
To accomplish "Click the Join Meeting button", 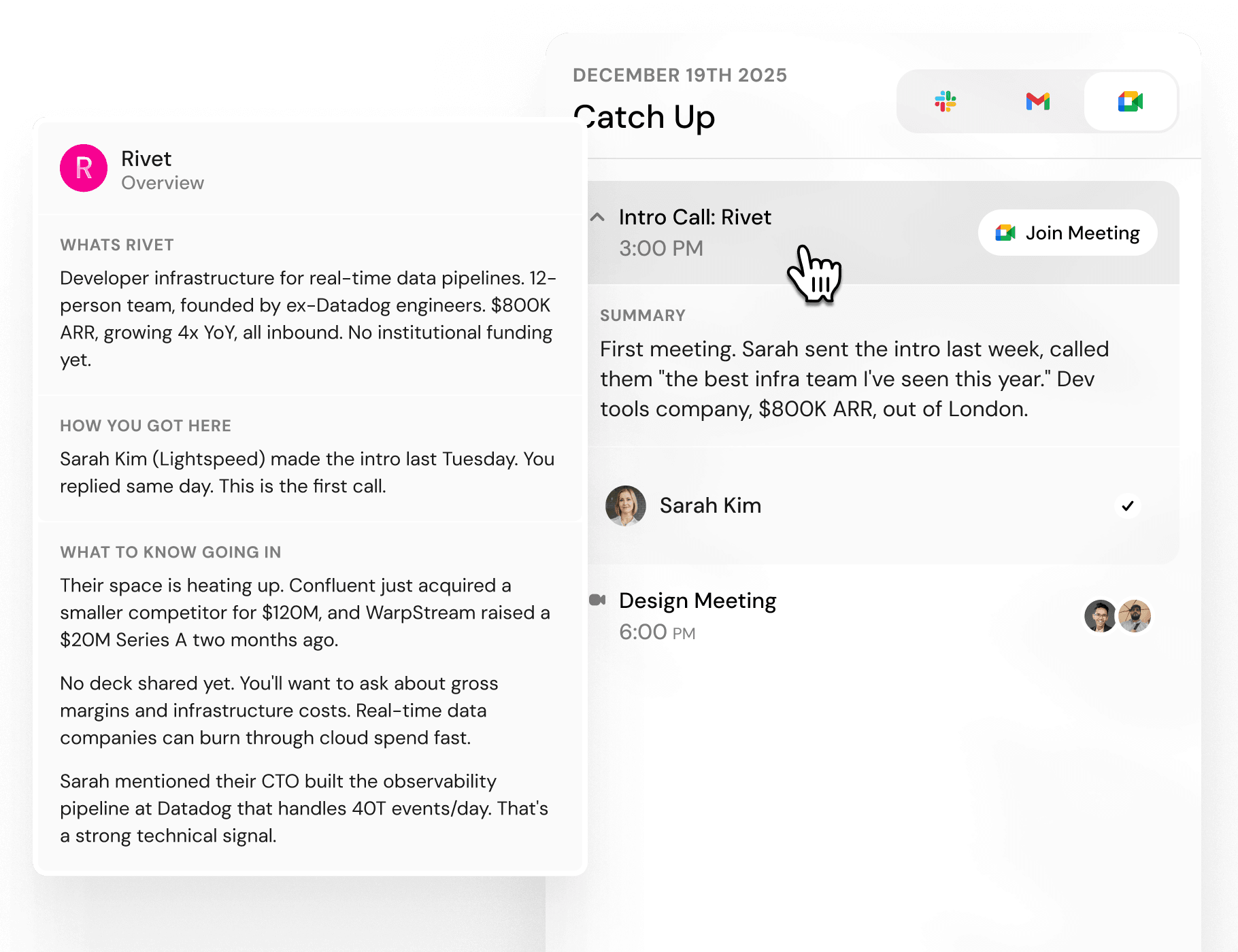I will tap(1067, 233).
